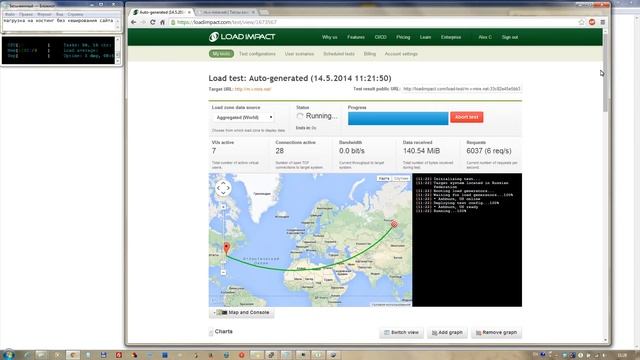
Task: Open the Alex C account link
Action: pos(485,37)
